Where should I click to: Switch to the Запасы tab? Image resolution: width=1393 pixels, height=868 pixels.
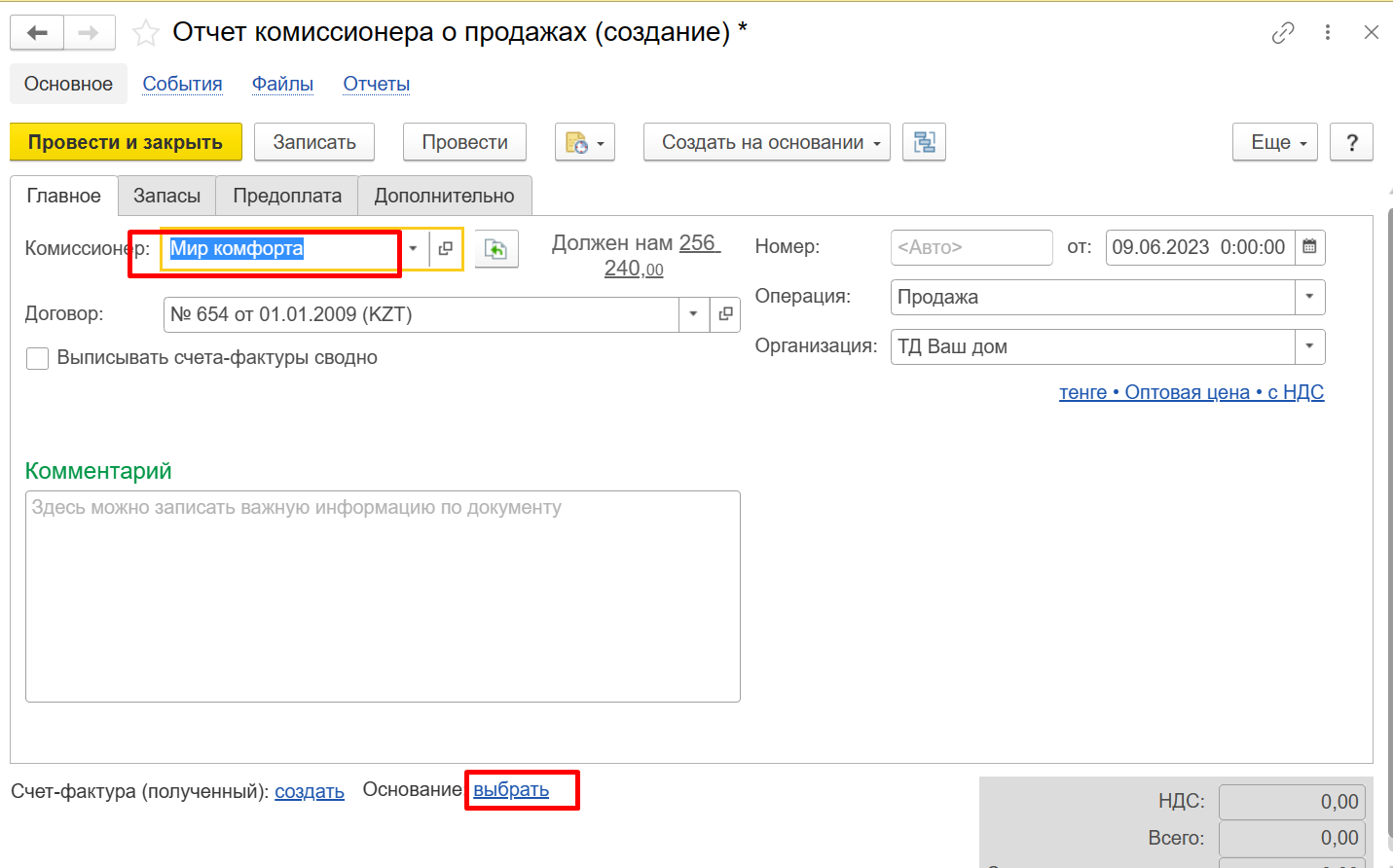click(x=166, y=196)
